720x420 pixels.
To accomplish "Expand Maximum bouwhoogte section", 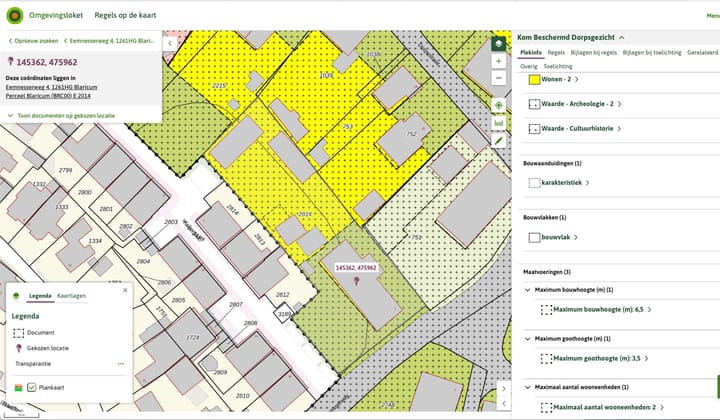I will [529, 290].
